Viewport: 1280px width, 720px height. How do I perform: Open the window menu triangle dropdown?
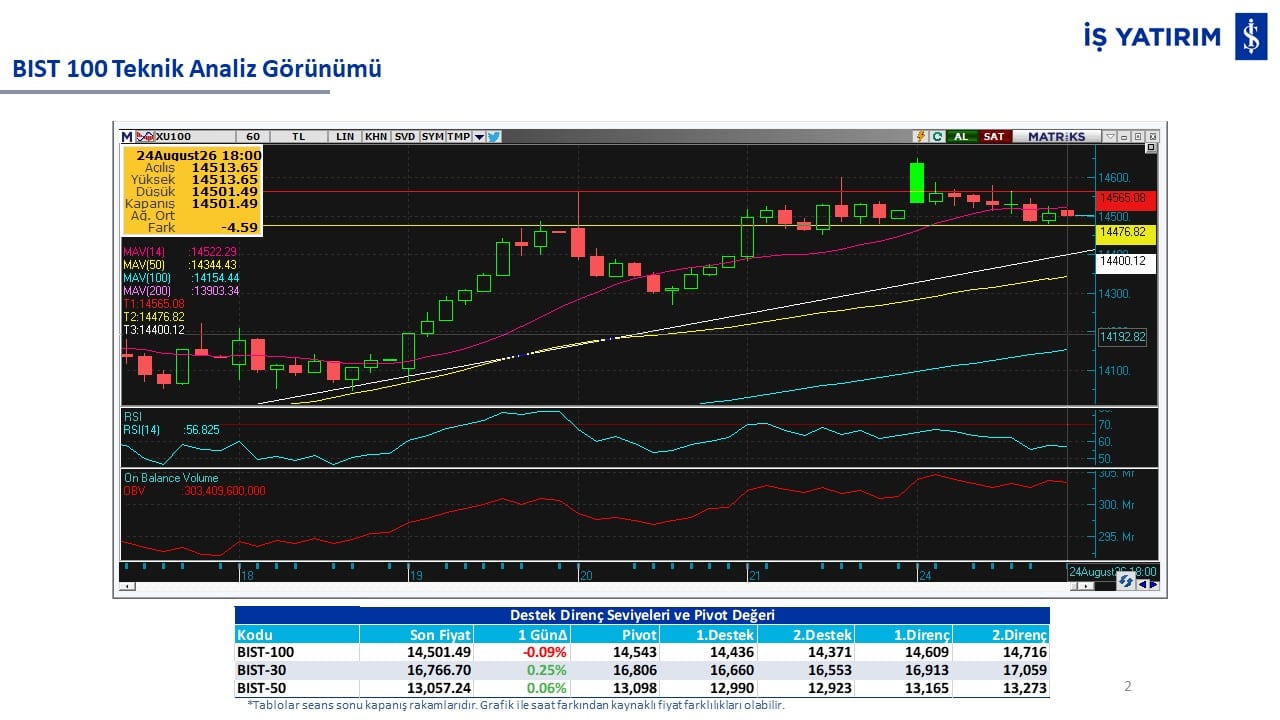coord(1111,136)
